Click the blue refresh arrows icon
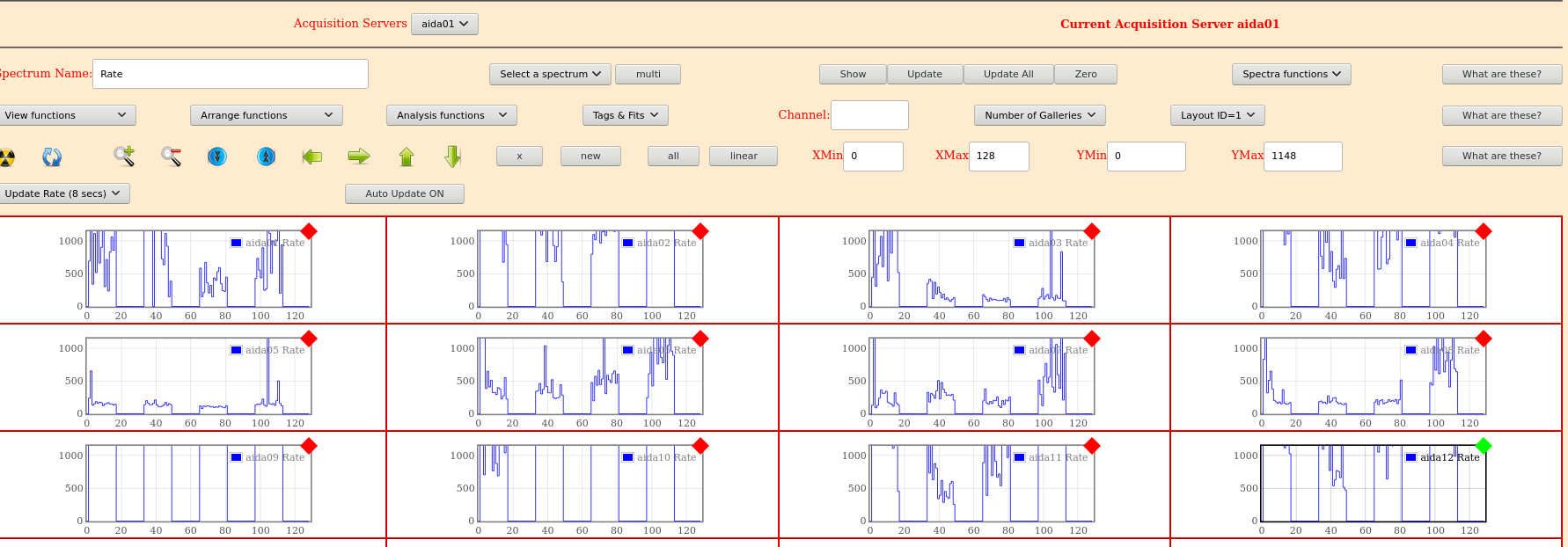The width and height of the screenshot is (1568, 547). [x=52, y=157]
